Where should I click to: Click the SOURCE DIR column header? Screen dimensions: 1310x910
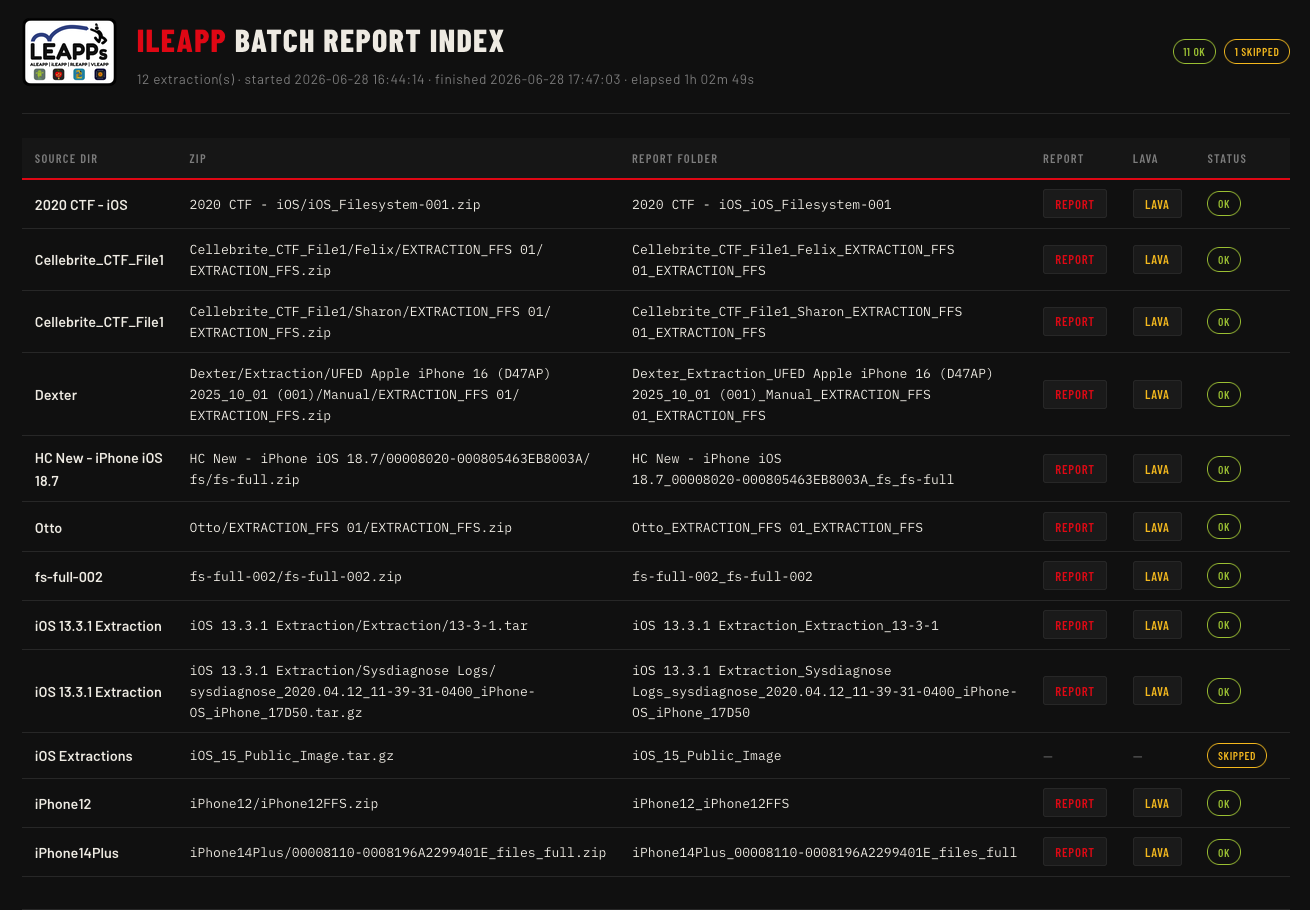(x=66, y=159)
